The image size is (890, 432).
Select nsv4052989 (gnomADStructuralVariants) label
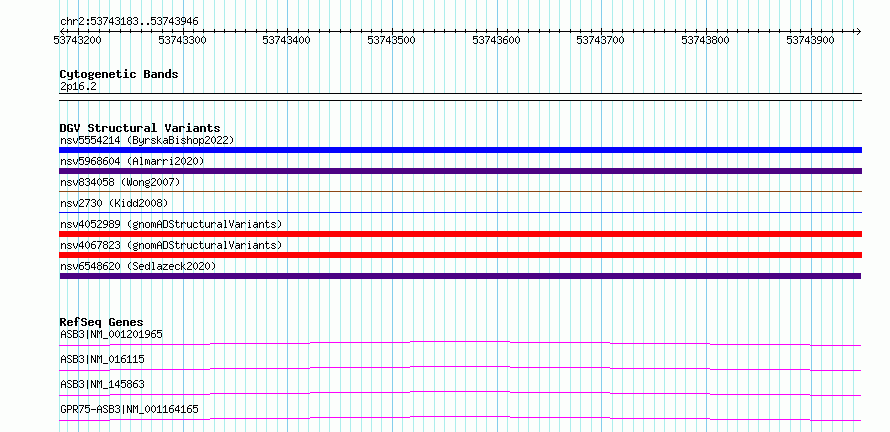click(171, 224)
